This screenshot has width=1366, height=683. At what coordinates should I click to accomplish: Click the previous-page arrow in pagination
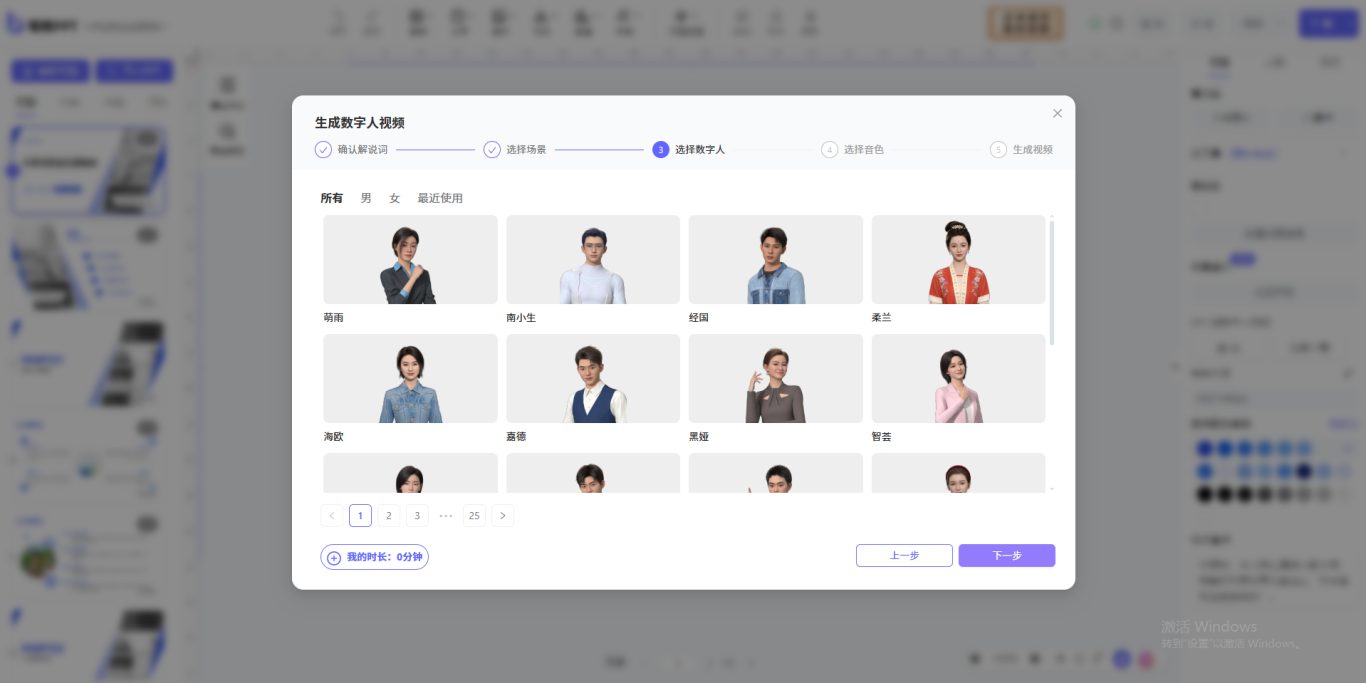tap(331, 515)
